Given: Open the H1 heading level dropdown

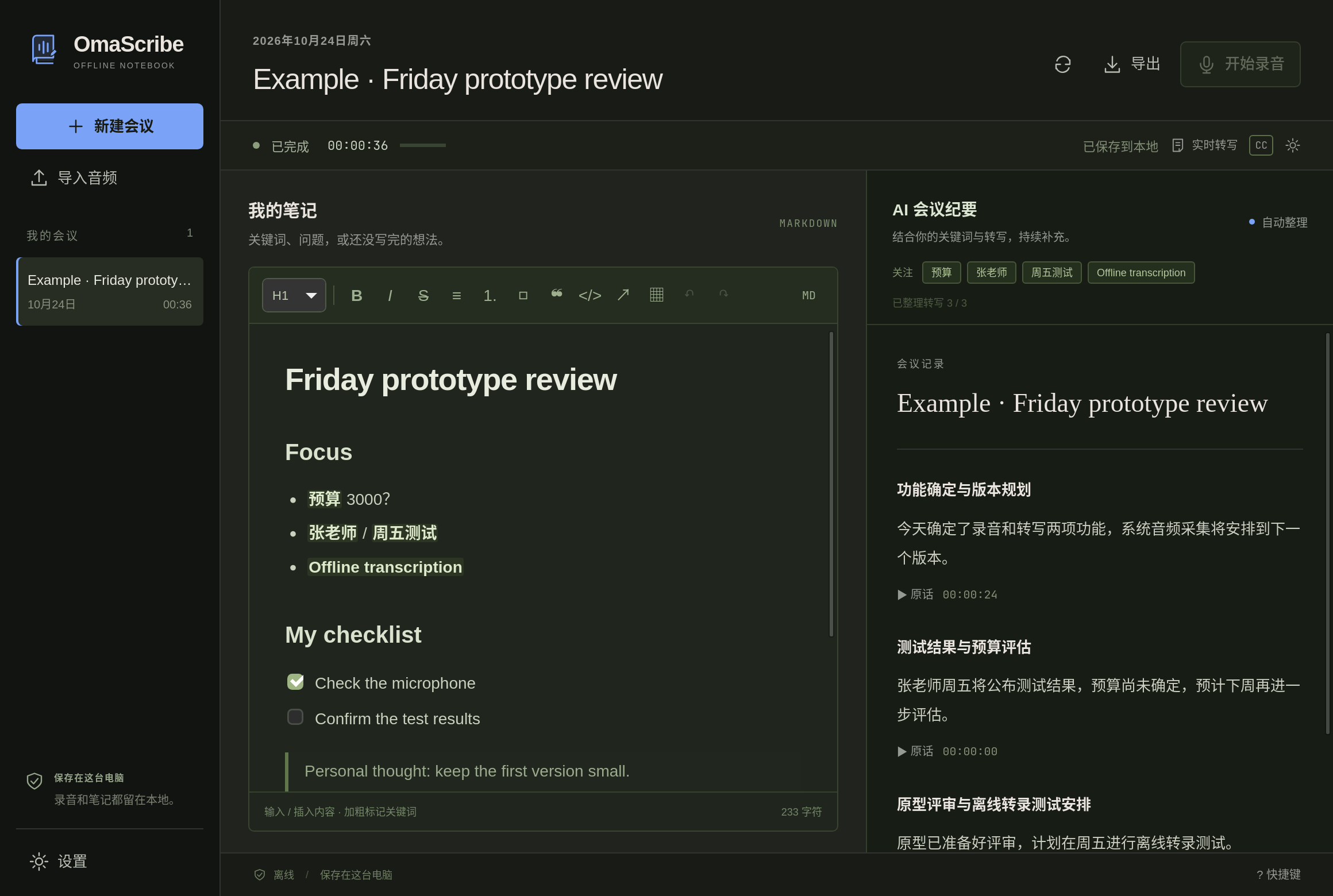Looking at the screenshot, I should click(x=294, y=295).
